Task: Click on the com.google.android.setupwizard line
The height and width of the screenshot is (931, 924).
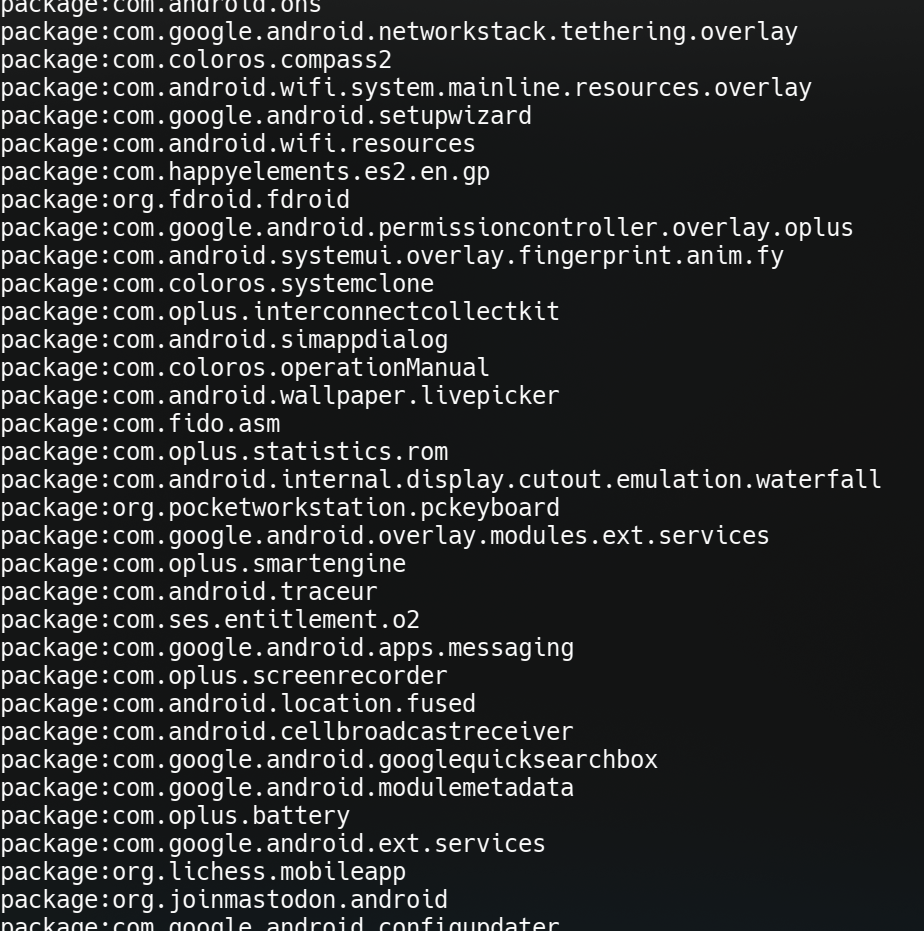Action: click(x=266, y=116)
